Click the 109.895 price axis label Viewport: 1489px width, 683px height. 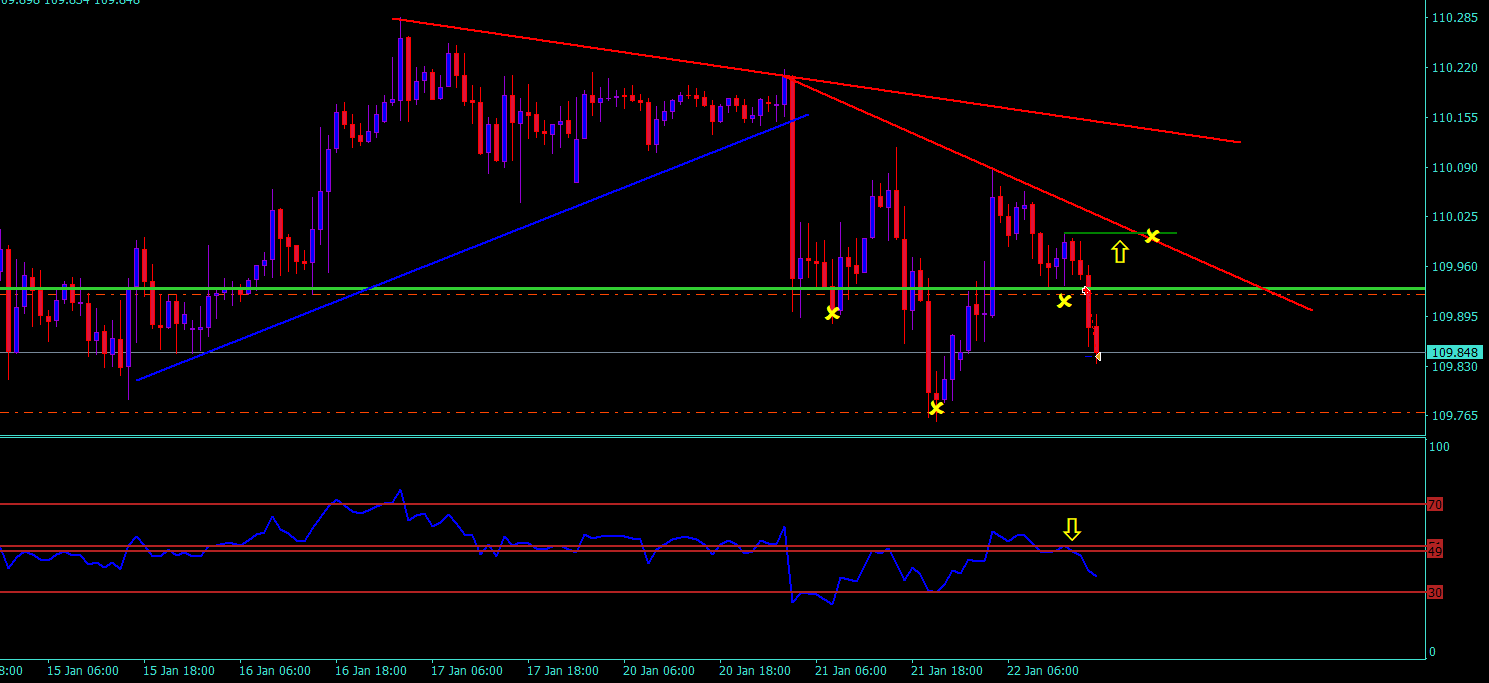[x=1455, y=317]
